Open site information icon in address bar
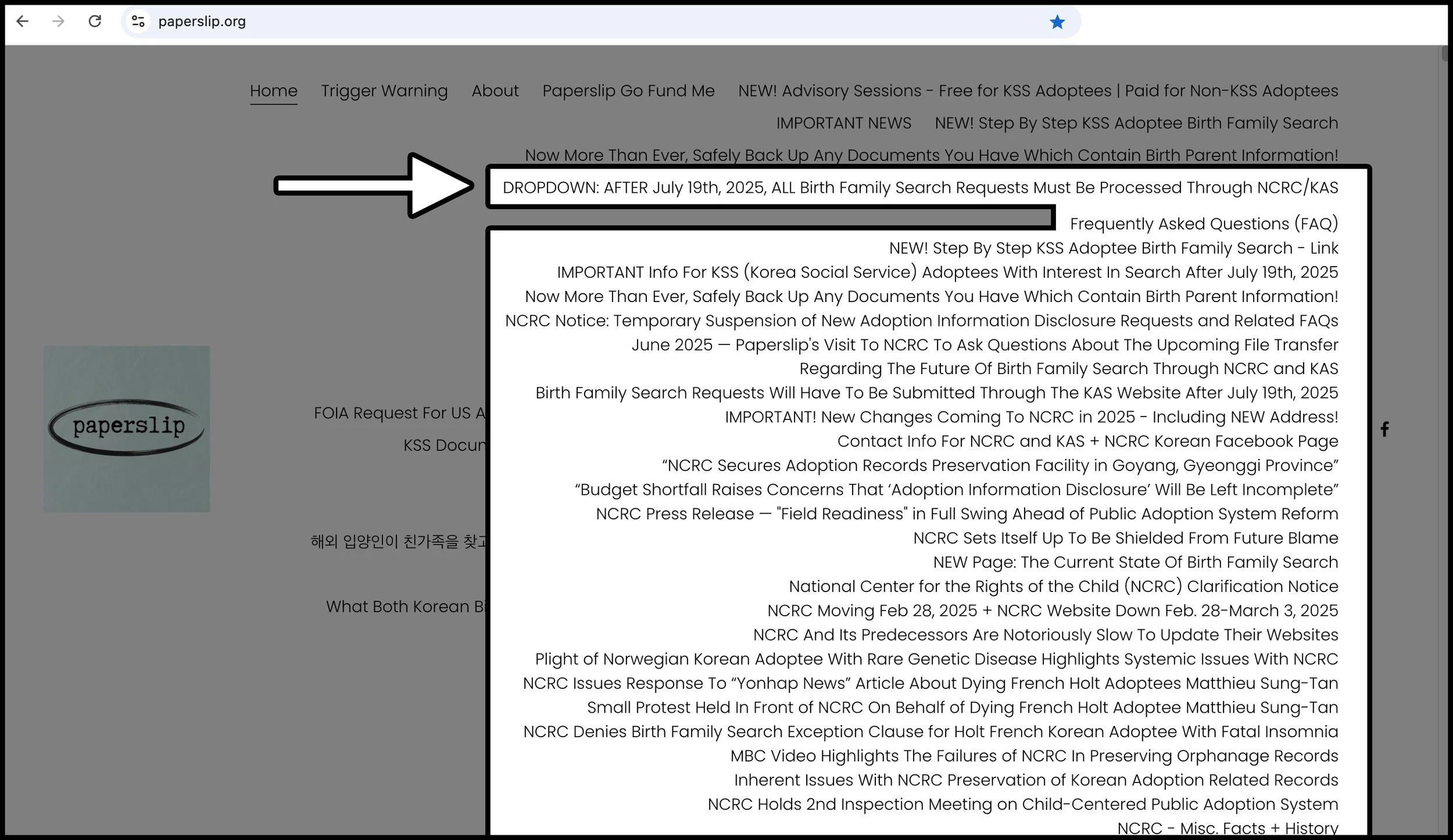 [x=138, y=21]
